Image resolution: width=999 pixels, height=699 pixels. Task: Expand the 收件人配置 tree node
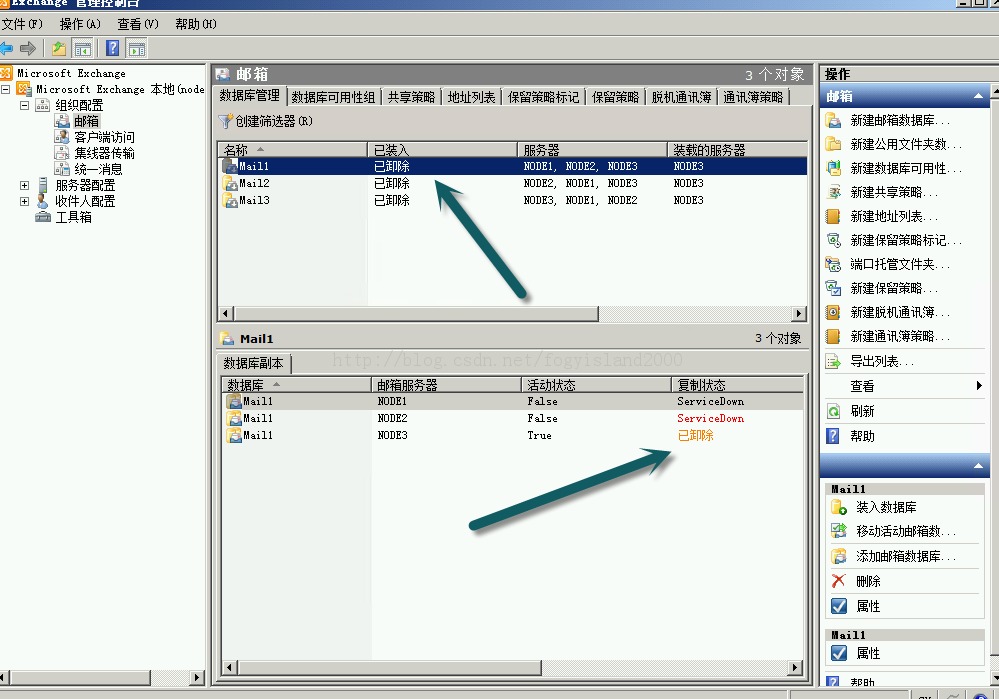[x=25, y=201]
